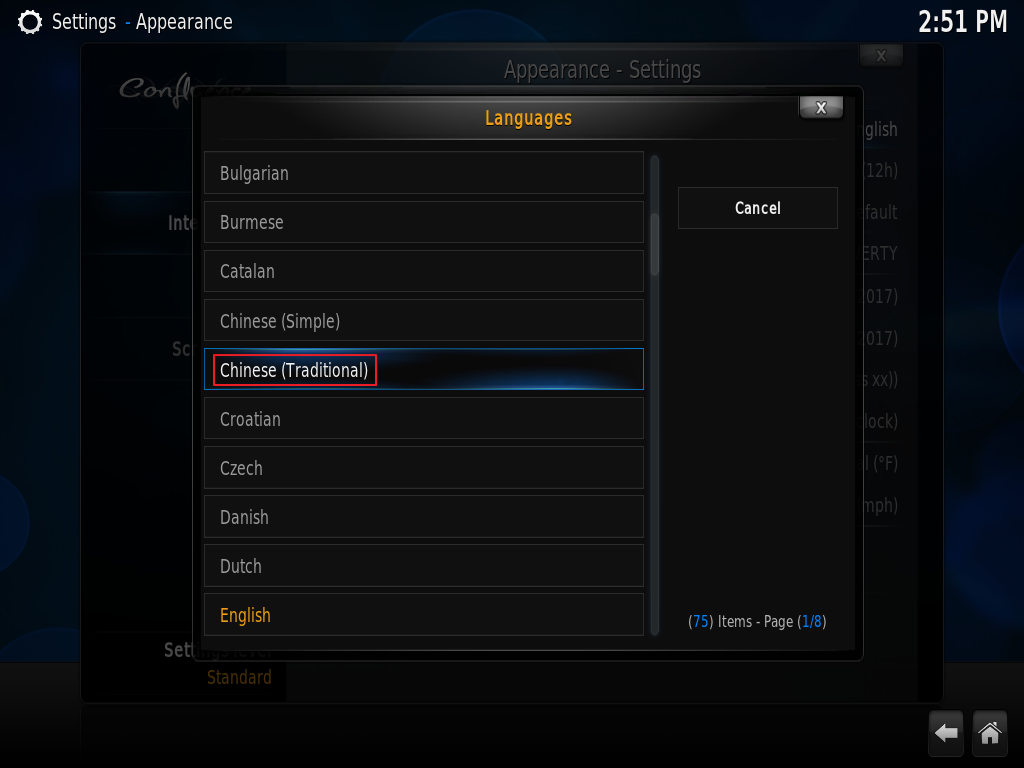Click the home icon at bottom right

(989, 733)
